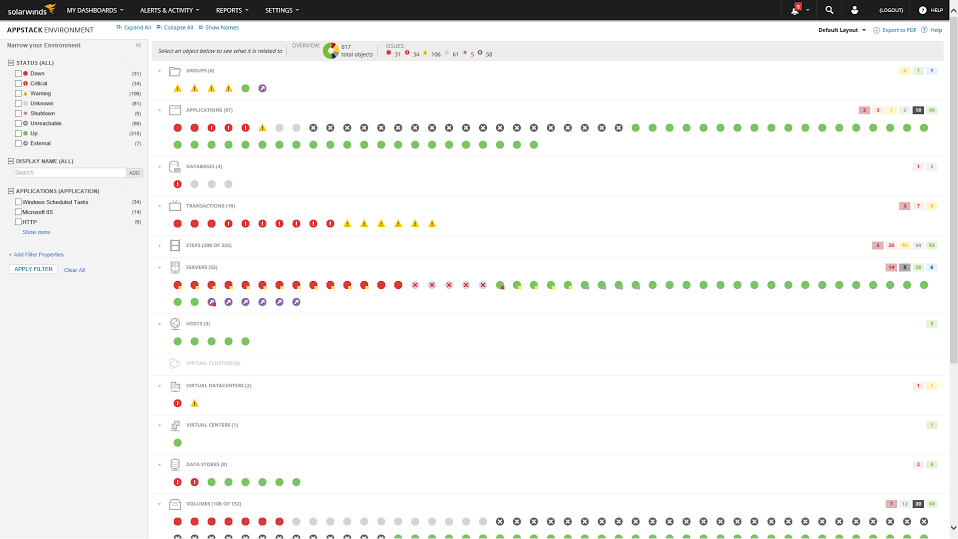
Task: Click the Steps category icon
Action: tap(175, 245)
